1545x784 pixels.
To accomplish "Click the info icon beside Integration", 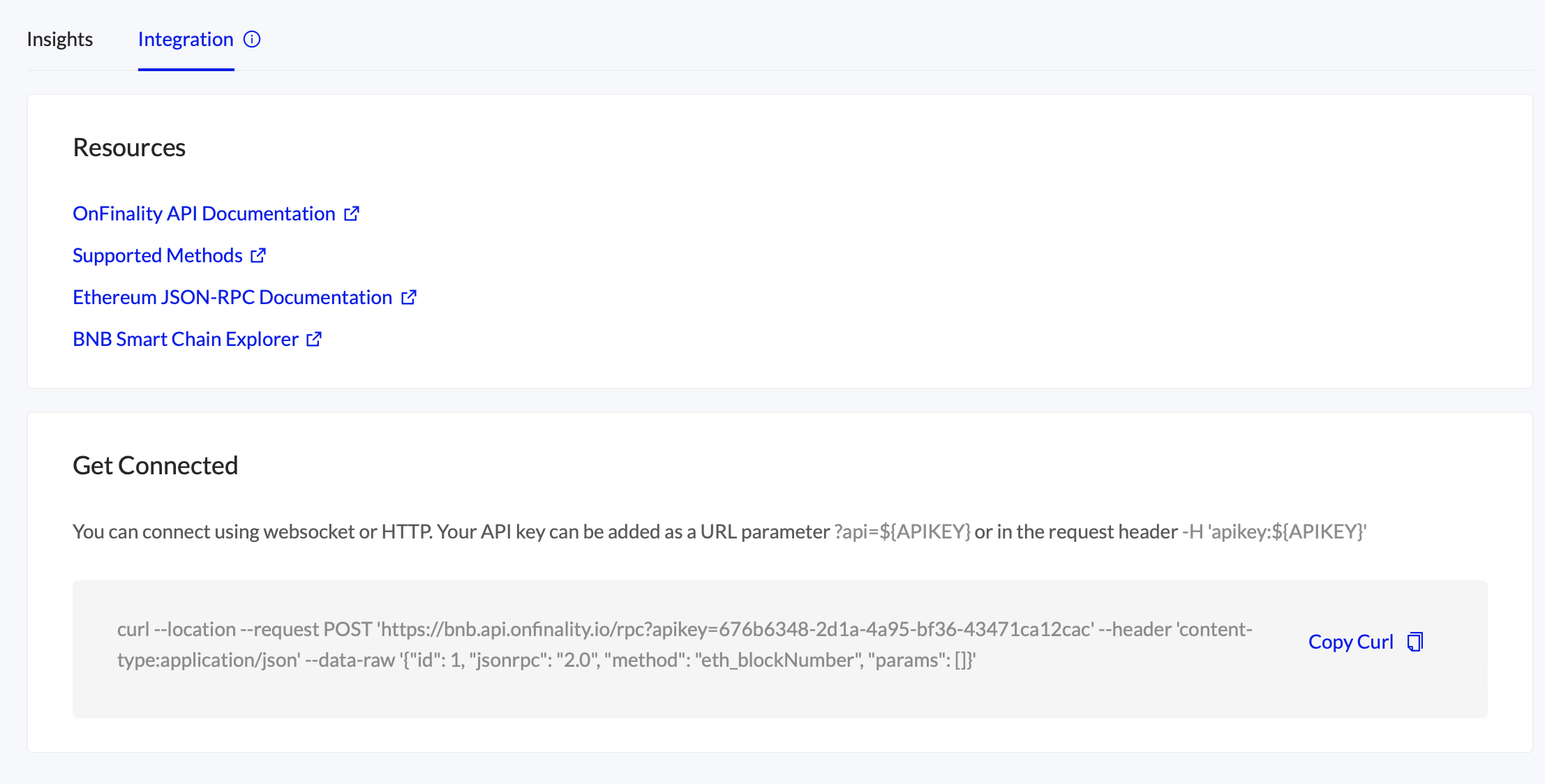I will (x=252, y=40).
